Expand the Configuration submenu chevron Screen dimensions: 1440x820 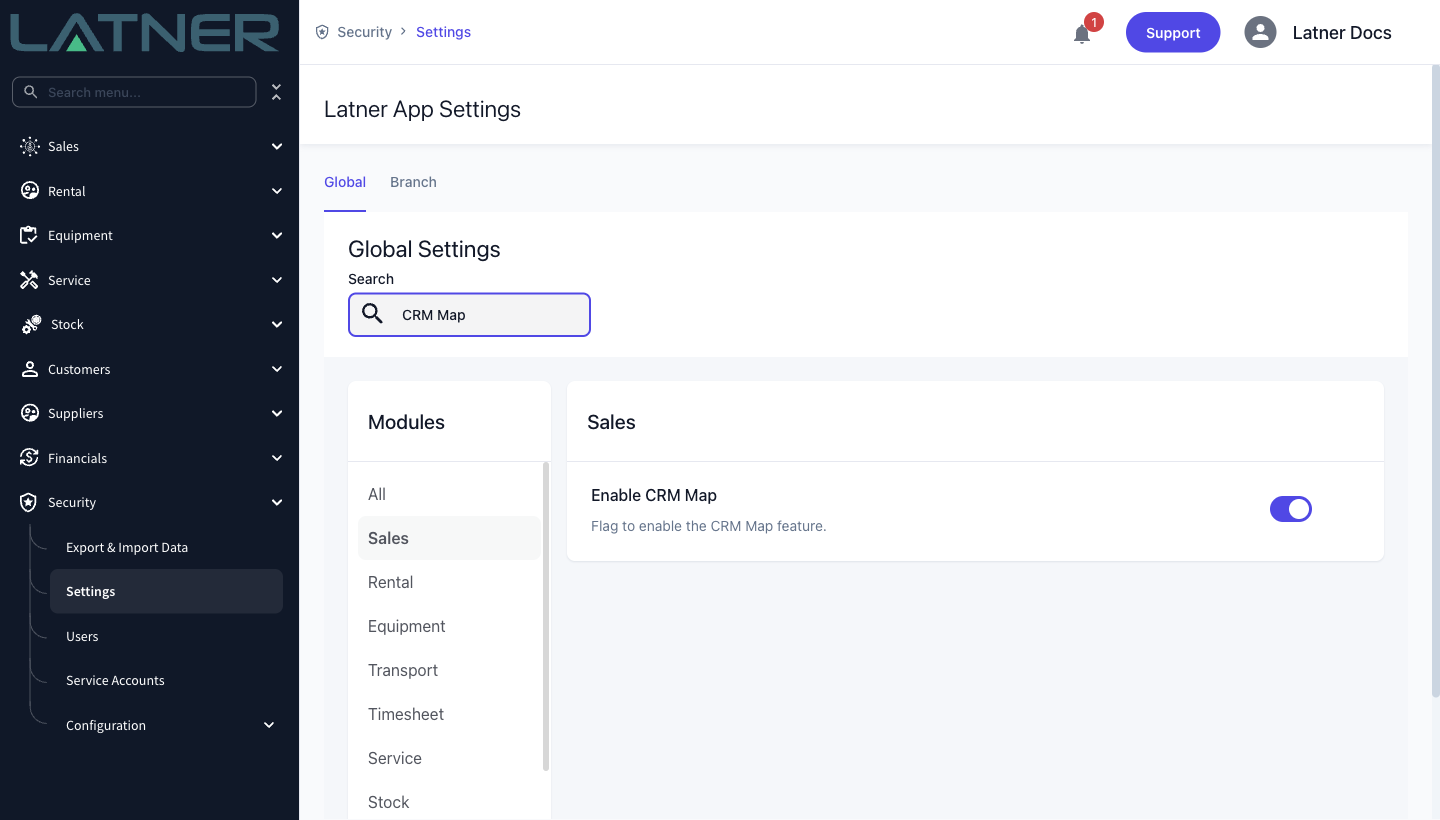click(269, 725)
